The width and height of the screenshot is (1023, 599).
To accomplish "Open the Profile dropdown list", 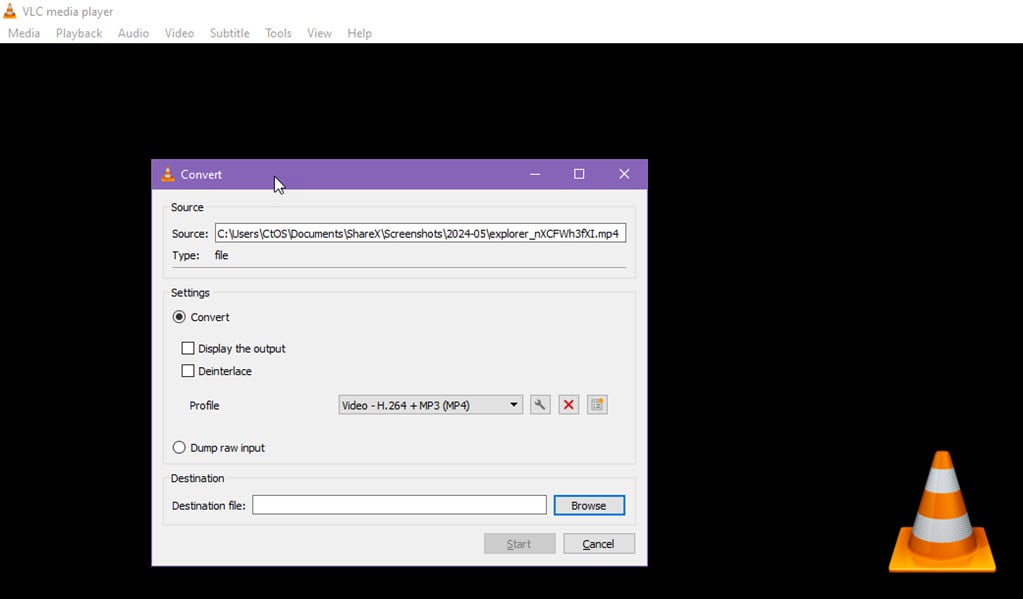I will 431,405.
